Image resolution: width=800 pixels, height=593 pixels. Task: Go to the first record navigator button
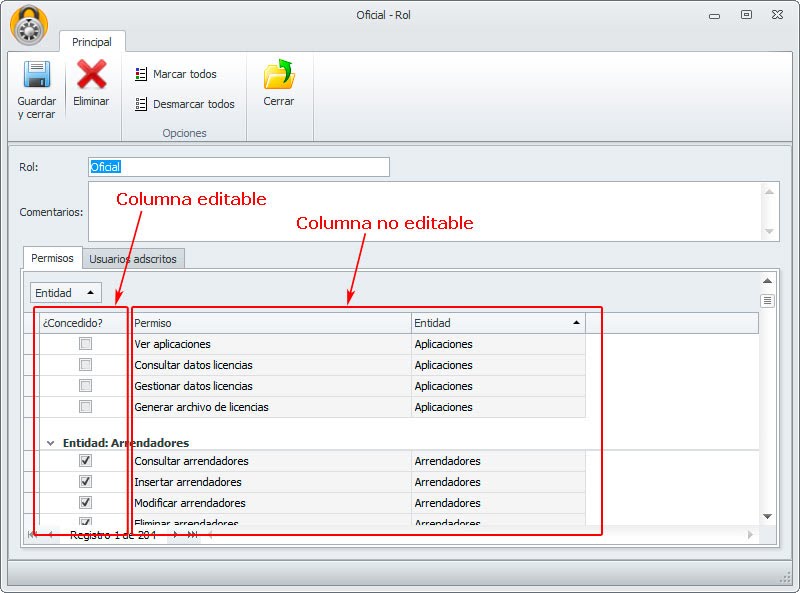point(33,534)
